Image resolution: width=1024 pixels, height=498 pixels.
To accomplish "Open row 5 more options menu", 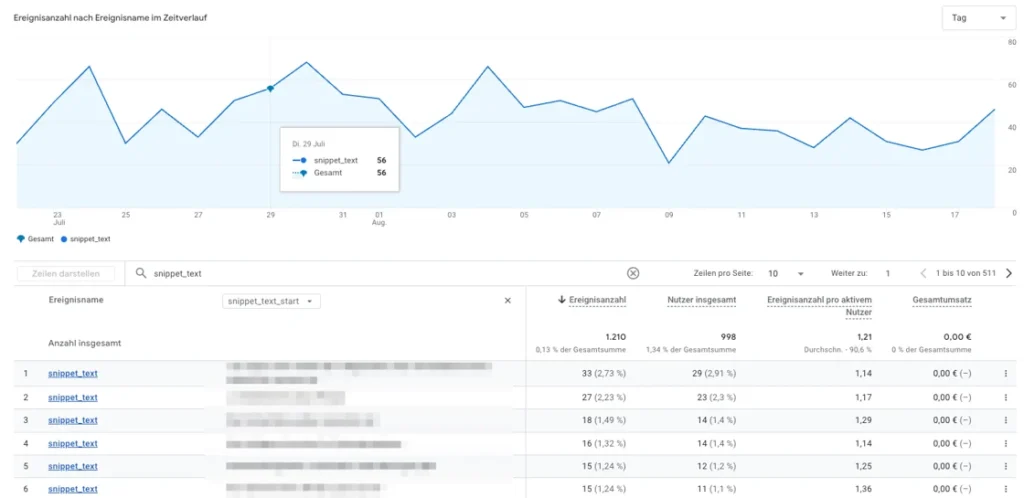I will coord(1005,466).
